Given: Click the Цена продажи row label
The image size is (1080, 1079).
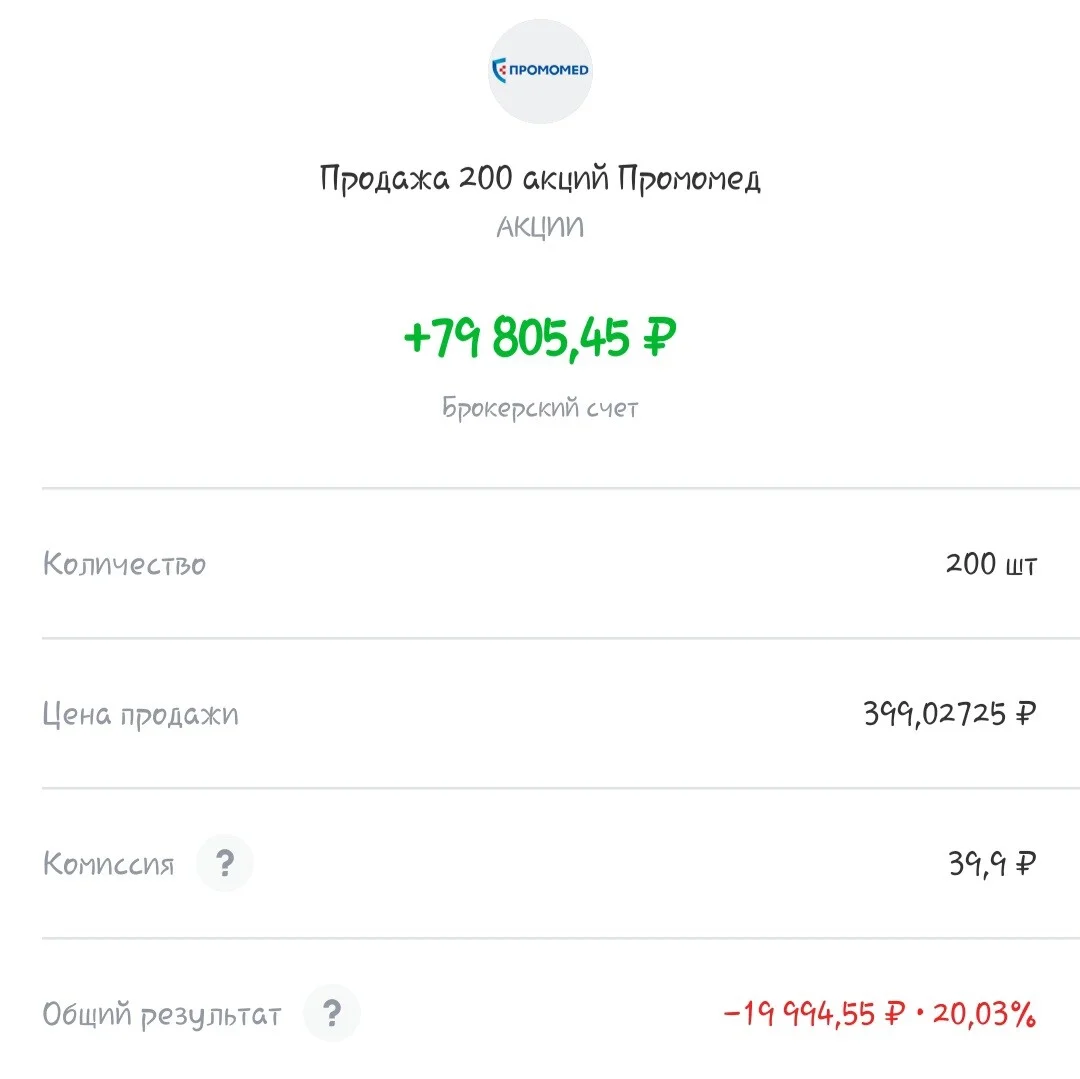Looking at the screenshot, I should pos(141,714).
